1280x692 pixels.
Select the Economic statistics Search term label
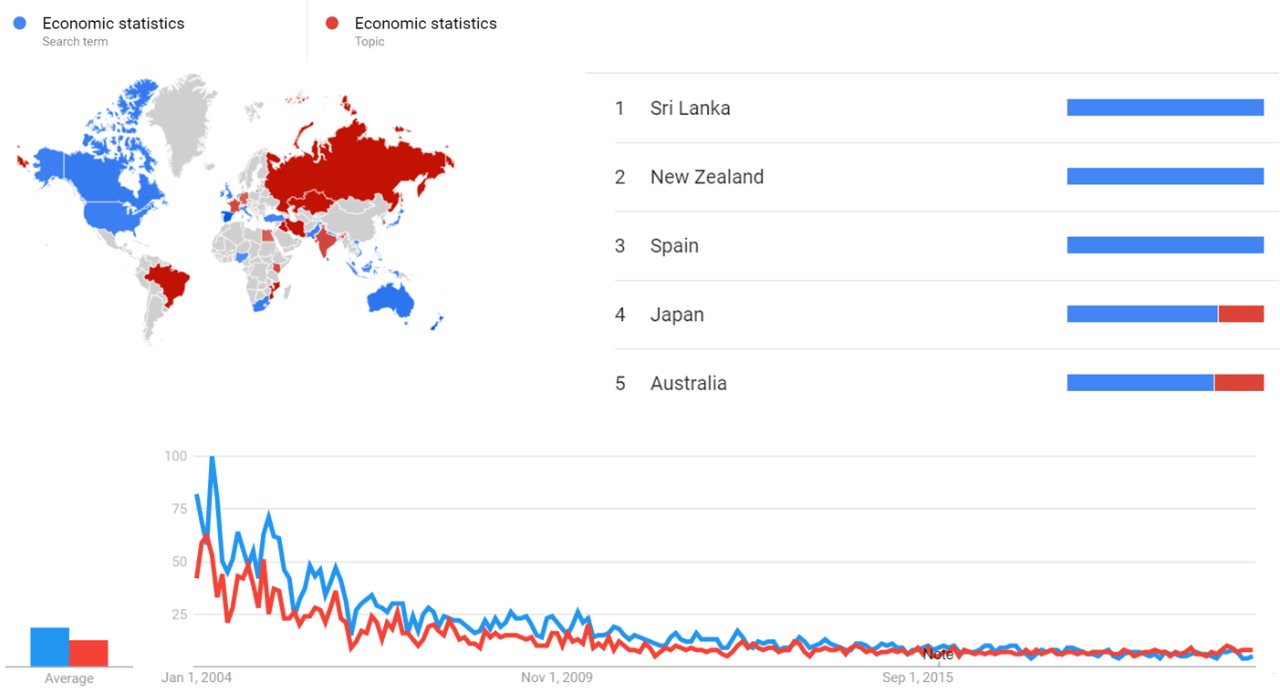pos(113,23)
